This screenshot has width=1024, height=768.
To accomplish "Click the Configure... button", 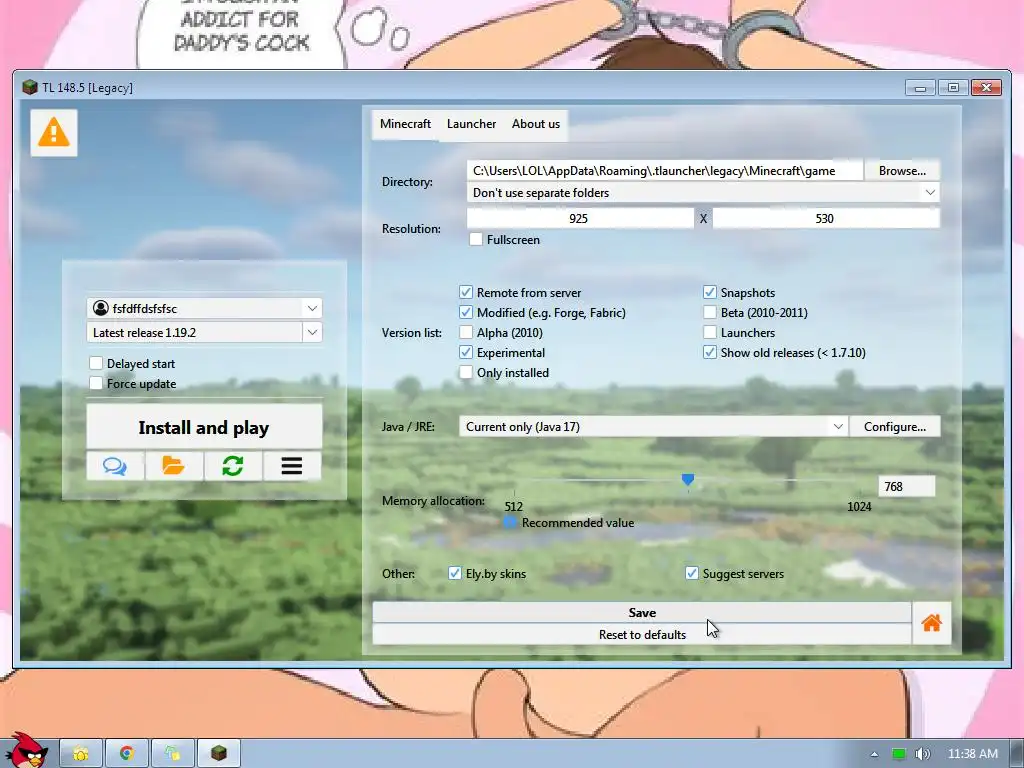I will (895, 426).
